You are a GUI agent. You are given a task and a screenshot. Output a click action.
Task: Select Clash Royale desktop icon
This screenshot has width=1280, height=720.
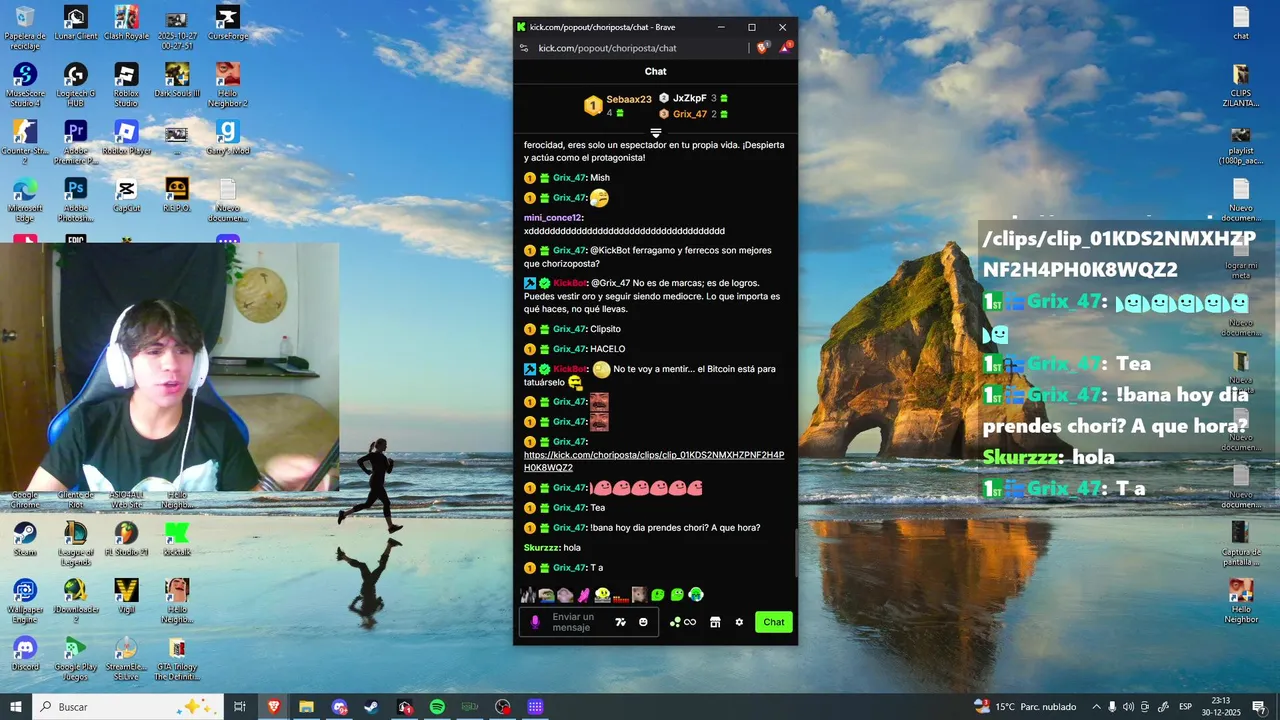click(126, 23)
